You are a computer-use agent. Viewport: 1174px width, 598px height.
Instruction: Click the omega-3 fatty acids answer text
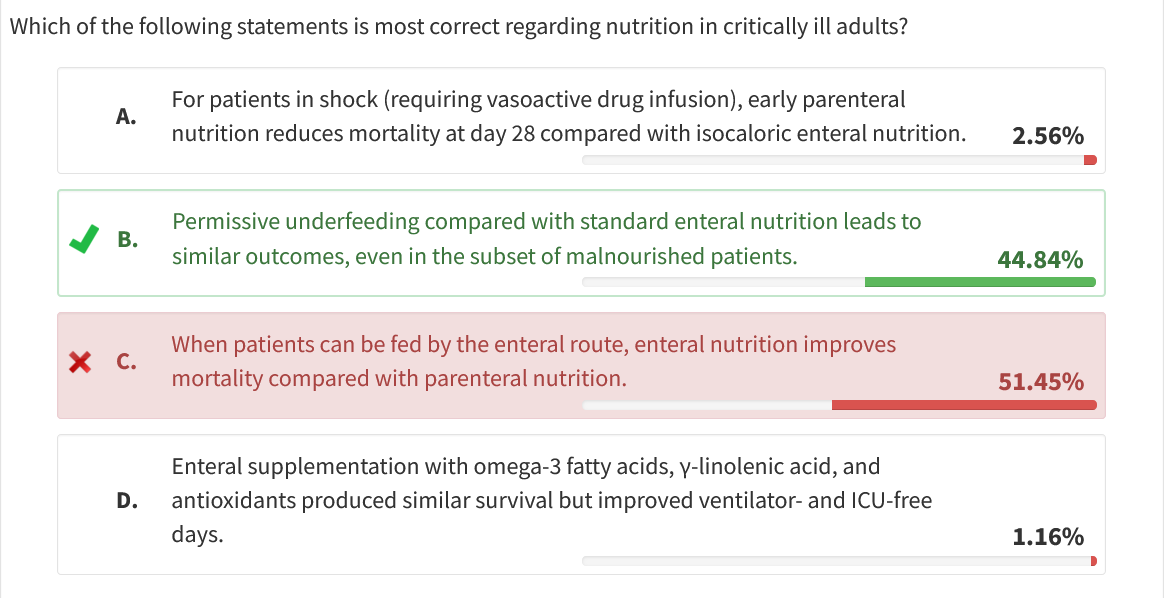[x=551, y=500]
